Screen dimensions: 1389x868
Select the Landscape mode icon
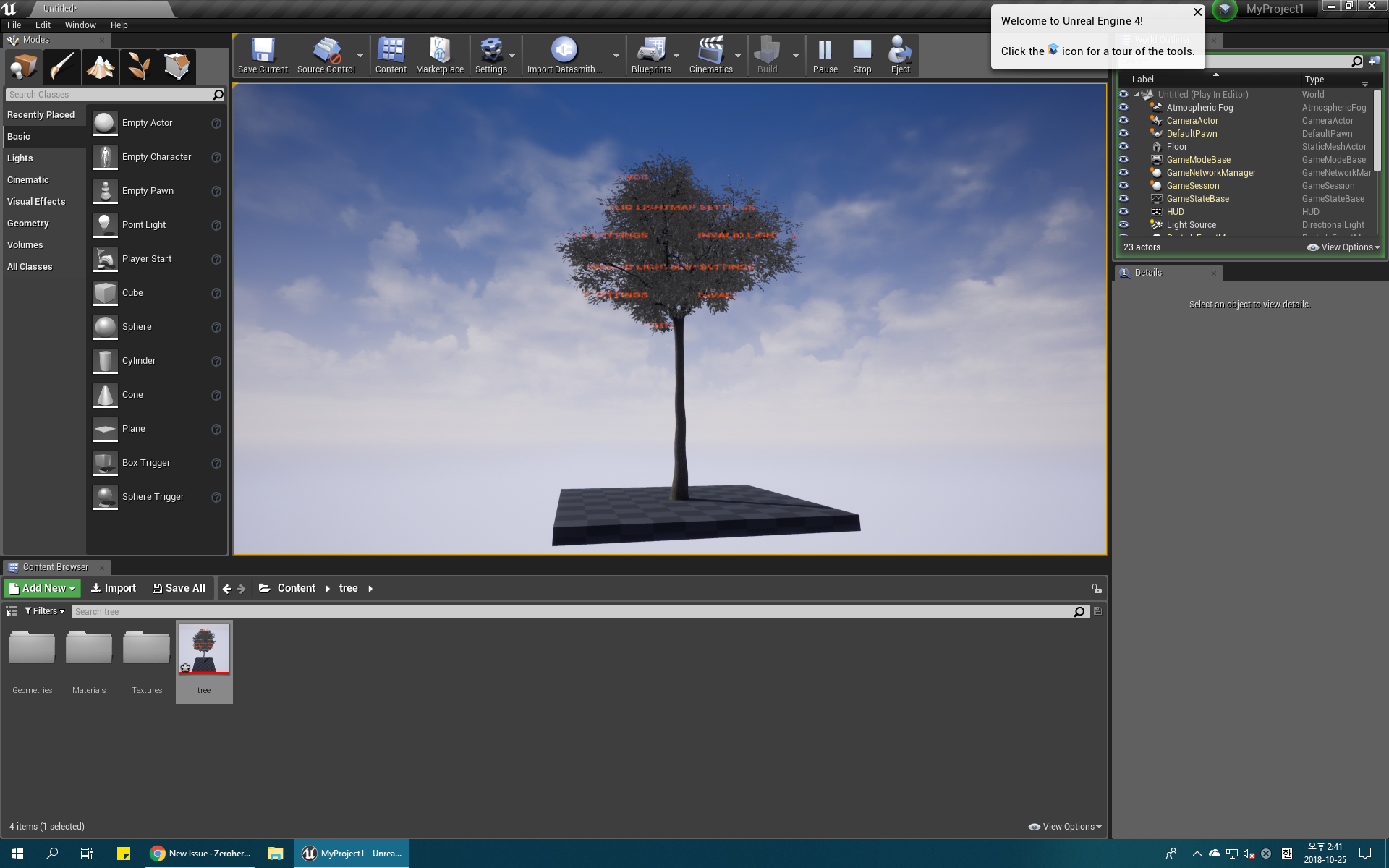coord(101,67)
